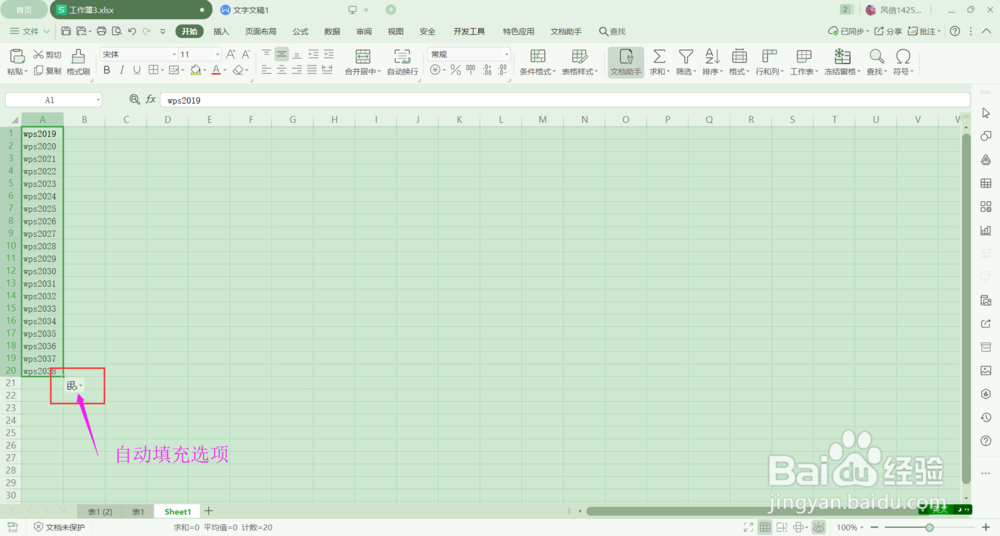Click the document unprotected (文档未保护) status
The width and height of the screenshot is (1000, 536).
coord(59,527)
